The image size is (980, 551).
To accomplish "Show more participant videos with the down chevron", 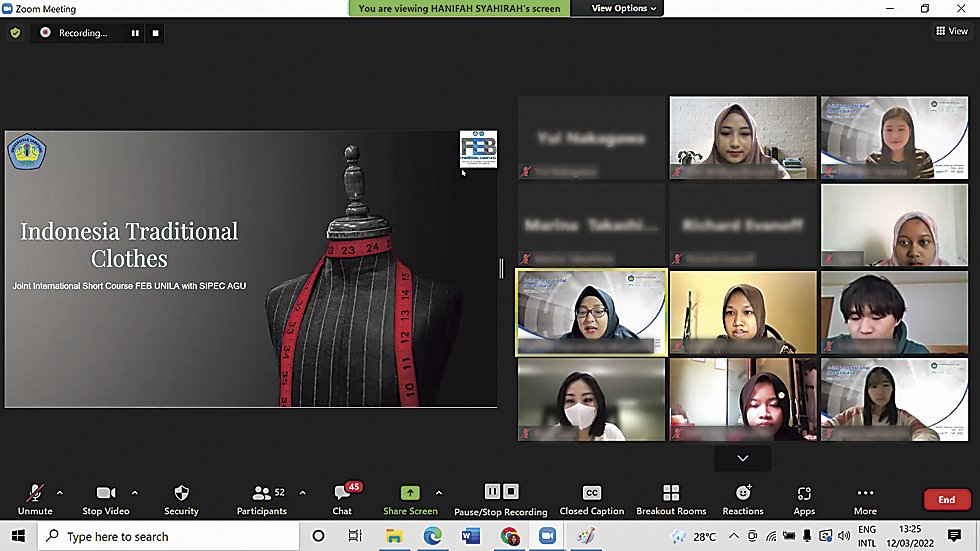I will click(742, 458).
